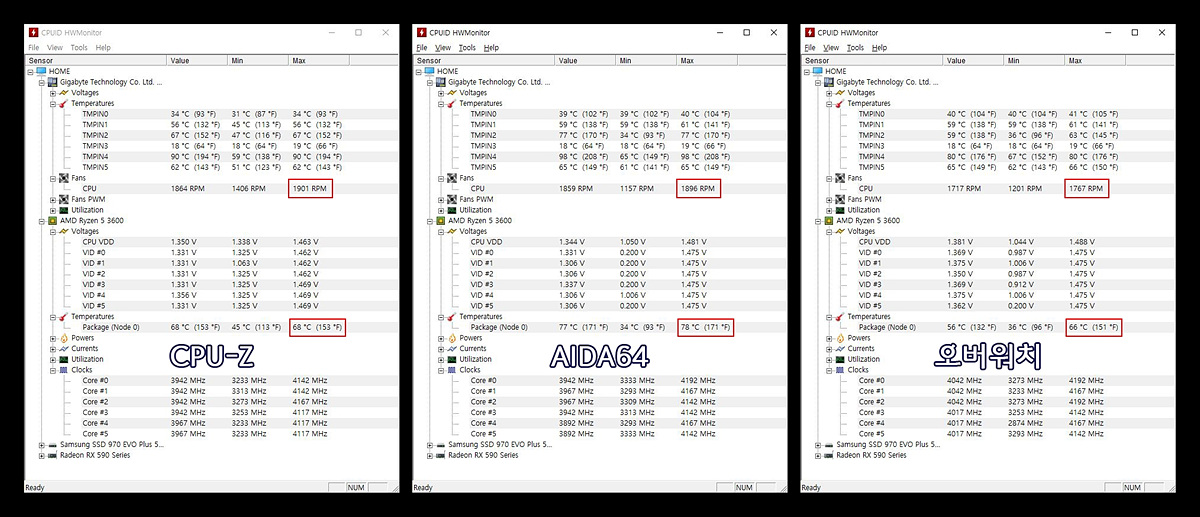Open the Help menu in AIDA64 window

point(491,47)
